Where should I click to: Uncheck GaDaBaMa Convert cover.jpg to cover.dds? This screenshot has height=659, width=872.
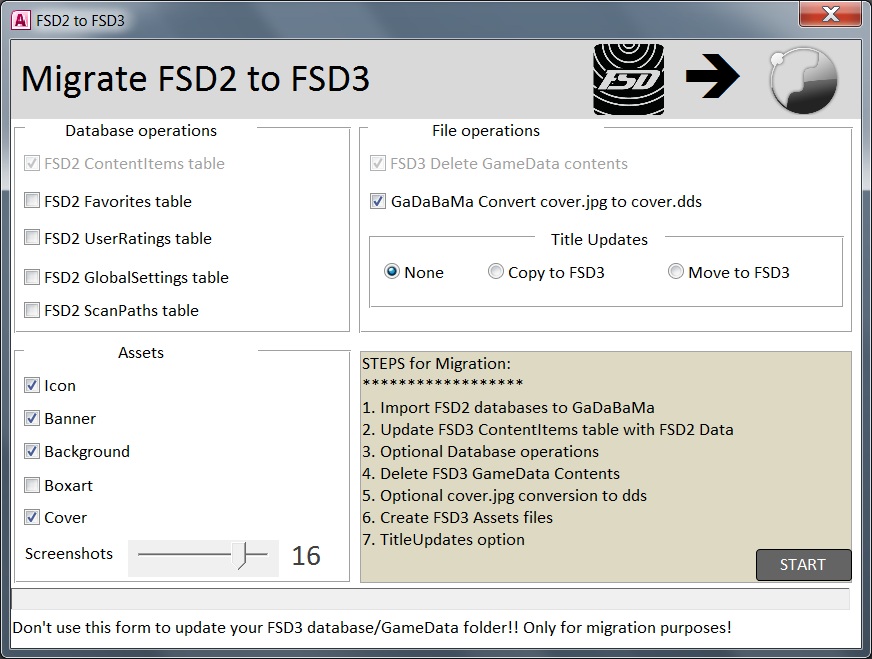pos(378,201)
